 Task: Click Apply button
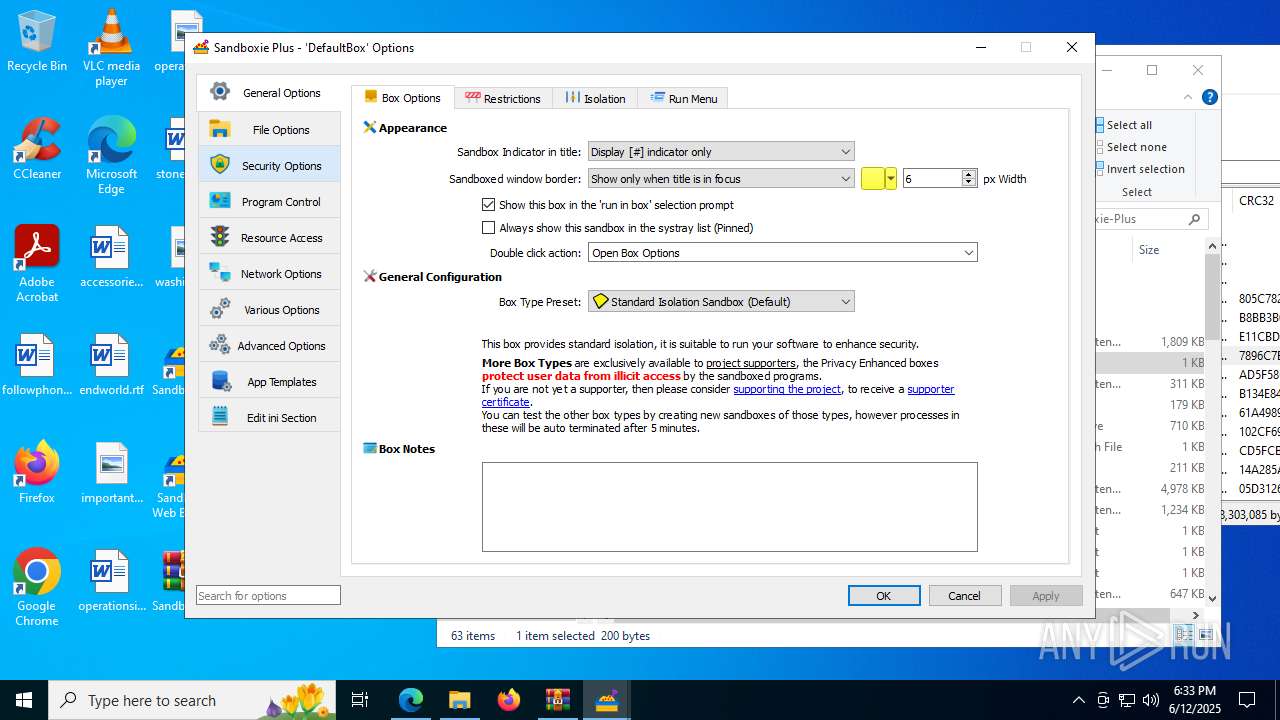tap(1046, 595)
